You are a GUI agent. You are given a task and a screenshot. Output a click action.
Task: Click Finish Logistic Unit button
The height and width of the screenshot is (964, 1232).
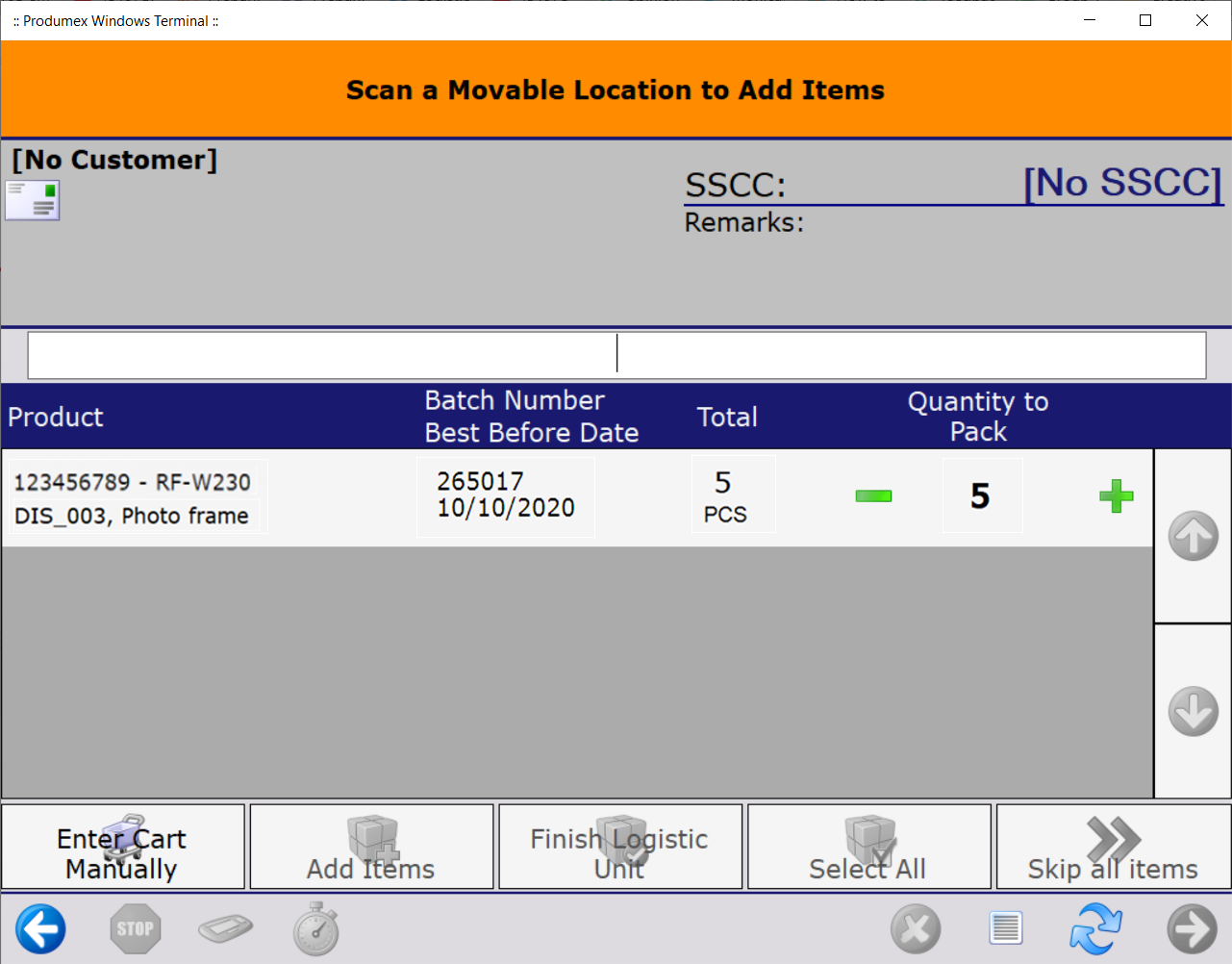pos(620,848)
